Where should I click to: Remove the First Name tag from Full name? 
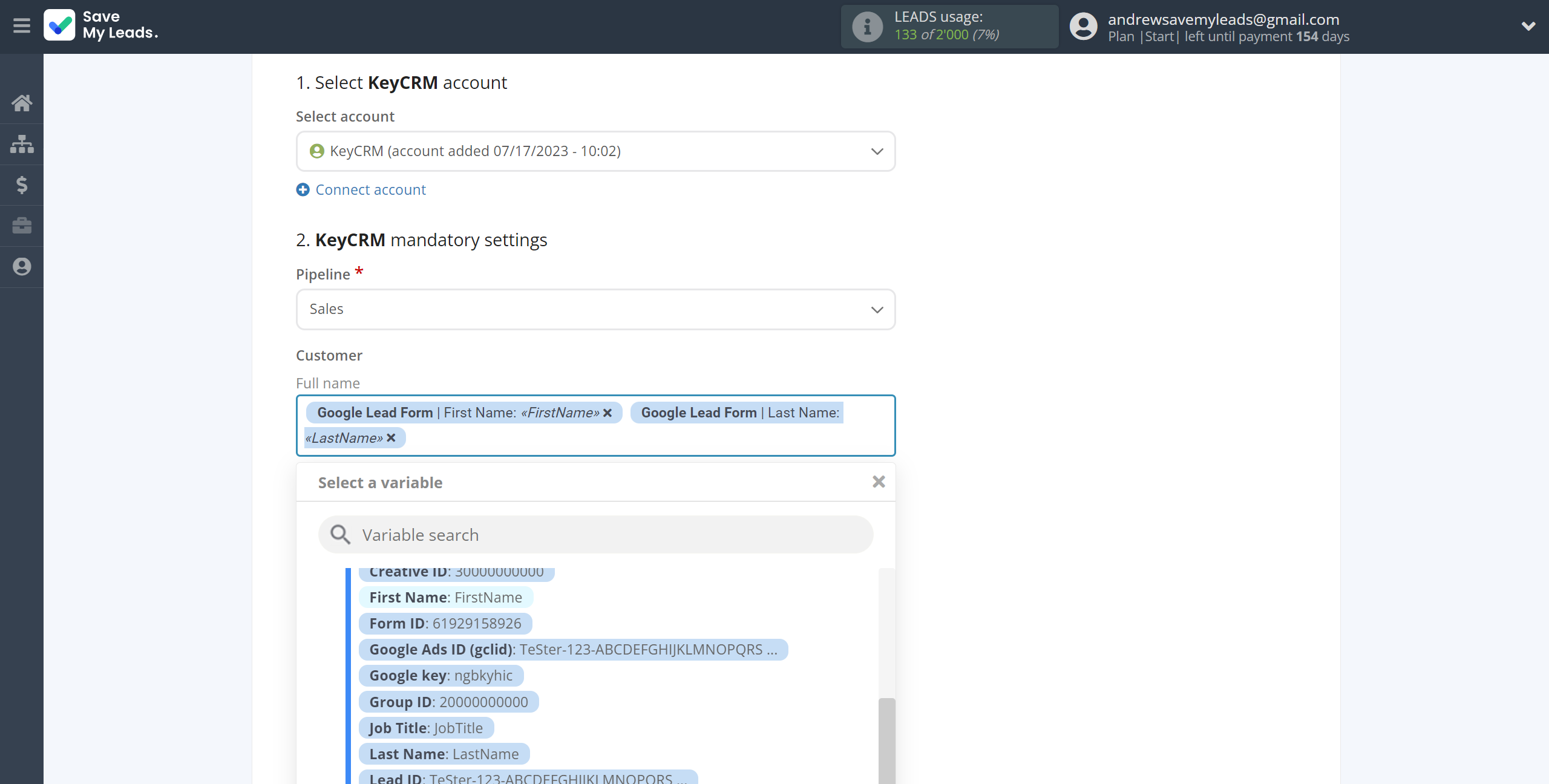[610, 411]
